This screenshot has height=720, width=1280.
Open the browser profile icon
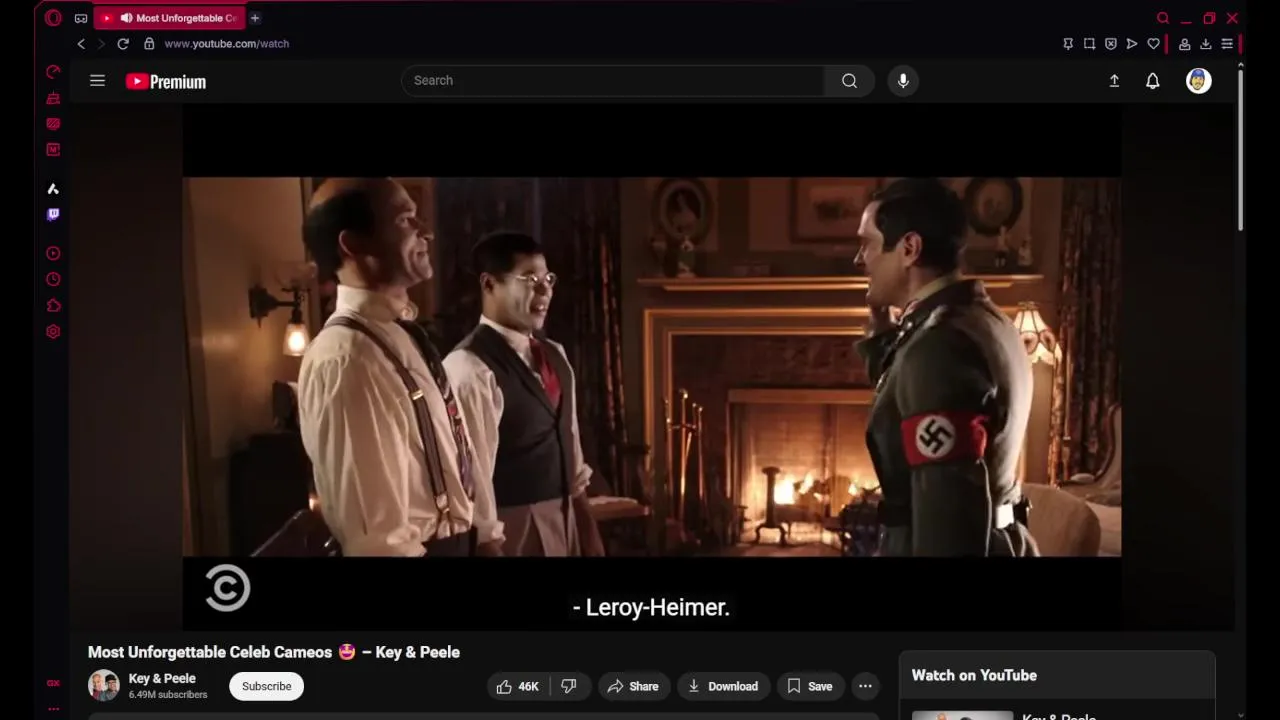coord(1184,44)
